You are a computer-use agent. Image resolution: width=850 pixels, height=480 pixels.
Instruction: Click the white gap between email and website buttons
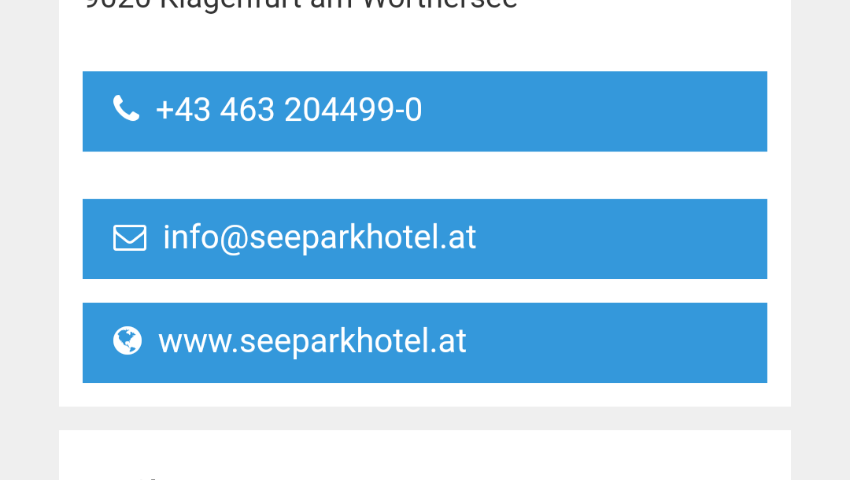[424, 291]
